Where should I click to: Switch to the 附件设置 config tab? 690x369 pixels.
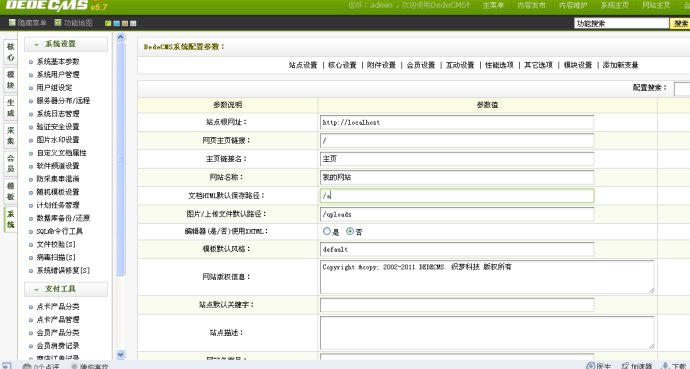[382, 65]
